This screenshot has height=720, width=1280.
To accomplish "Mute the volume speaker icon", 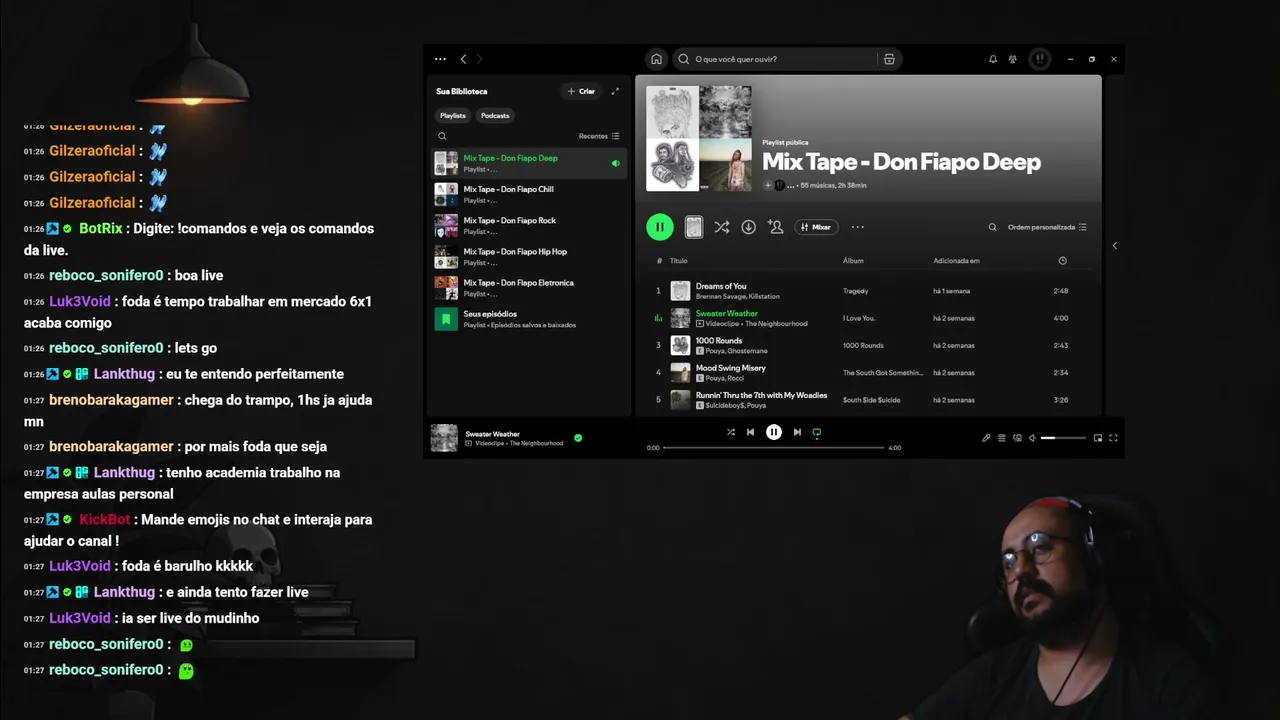I will click(1032, 438).
